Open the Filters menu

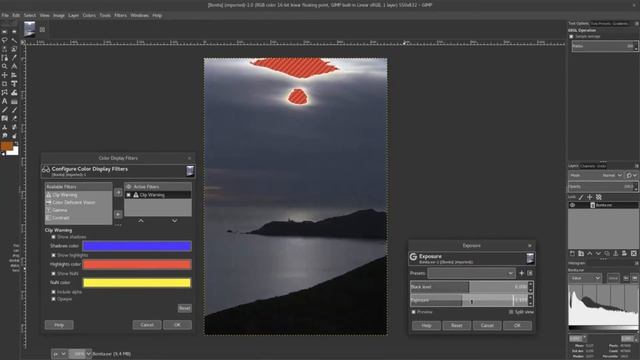(x=120, y=15)
